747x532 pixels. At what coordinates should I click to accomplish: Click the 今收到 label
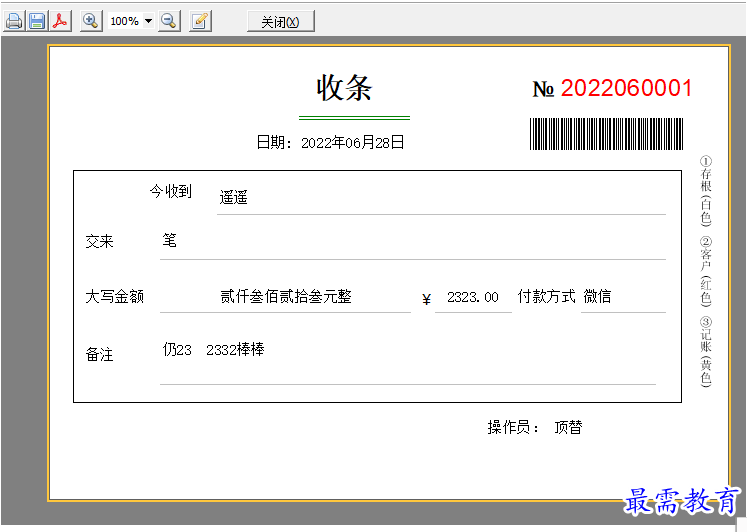(171, 191)
